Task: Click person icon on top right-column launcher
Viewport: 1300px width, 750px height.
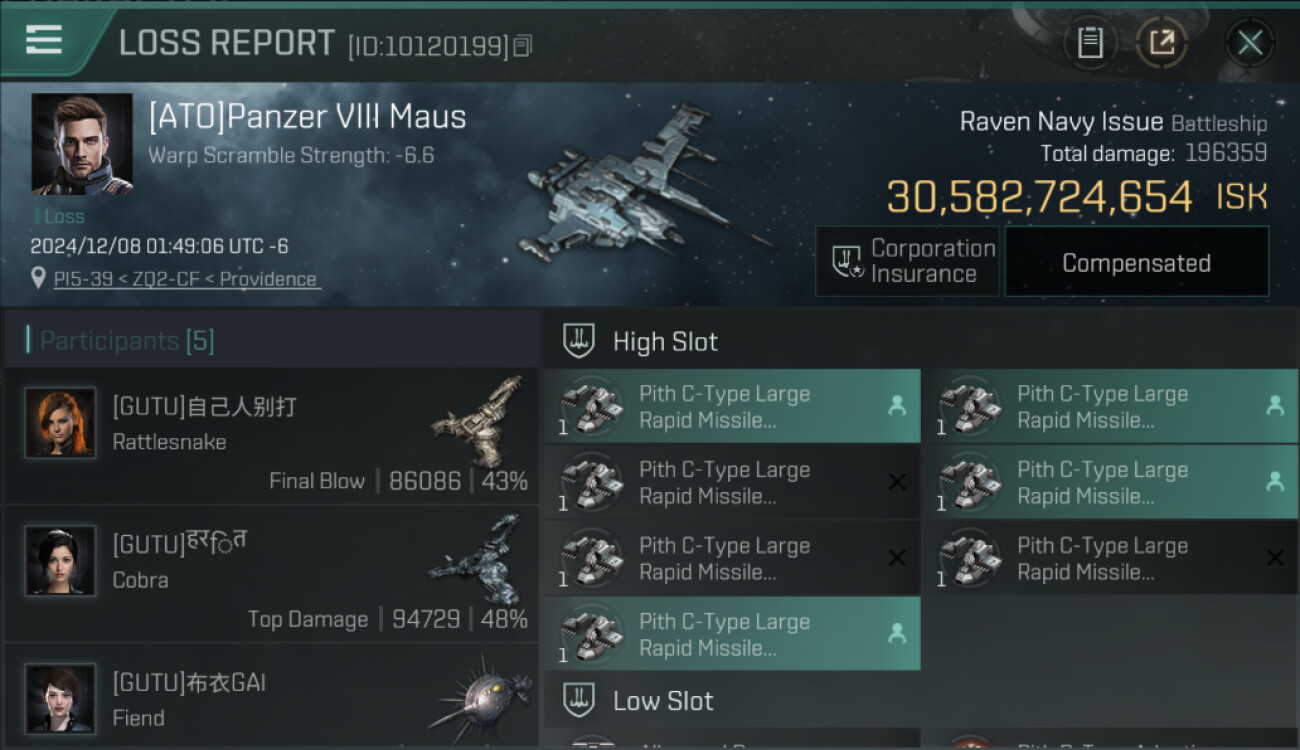Action: click(x=1275, y=405)
